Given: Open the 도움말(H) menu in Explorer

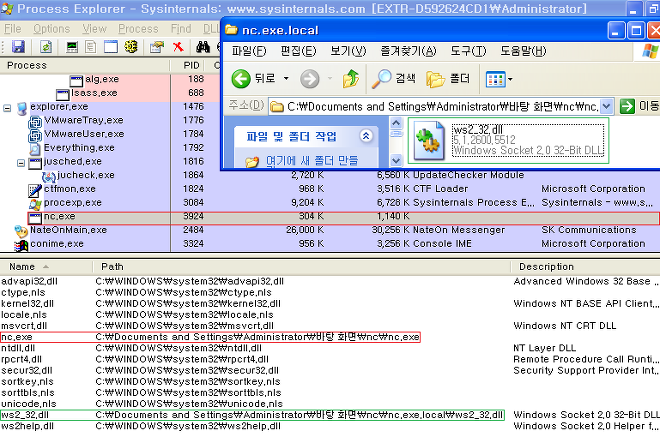Looking at the screenshot, I should 523,51.
